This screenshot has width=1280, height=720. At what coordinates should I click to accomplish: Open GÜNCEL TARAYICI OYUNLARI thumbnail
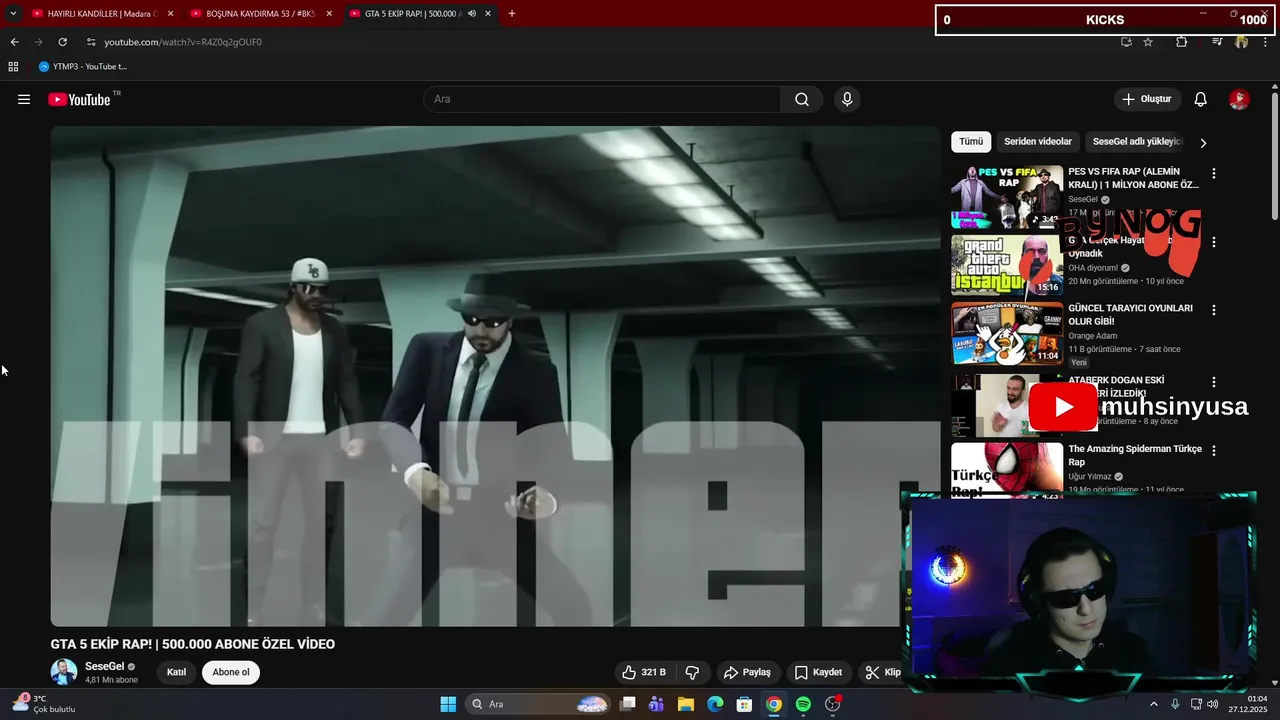(1007, 334)
